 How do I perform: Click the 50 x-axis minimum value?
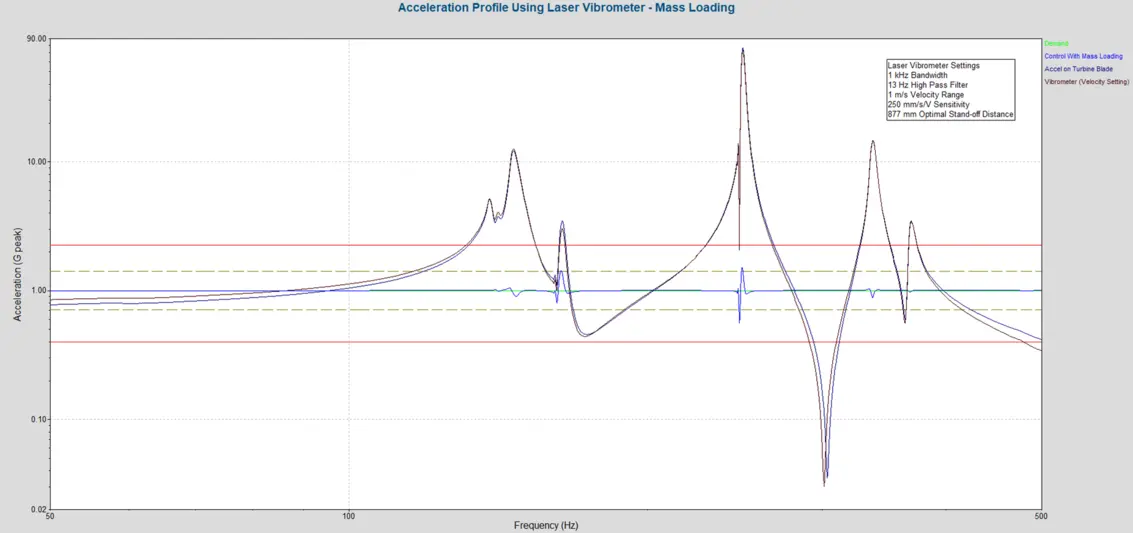tap(50, 517)
